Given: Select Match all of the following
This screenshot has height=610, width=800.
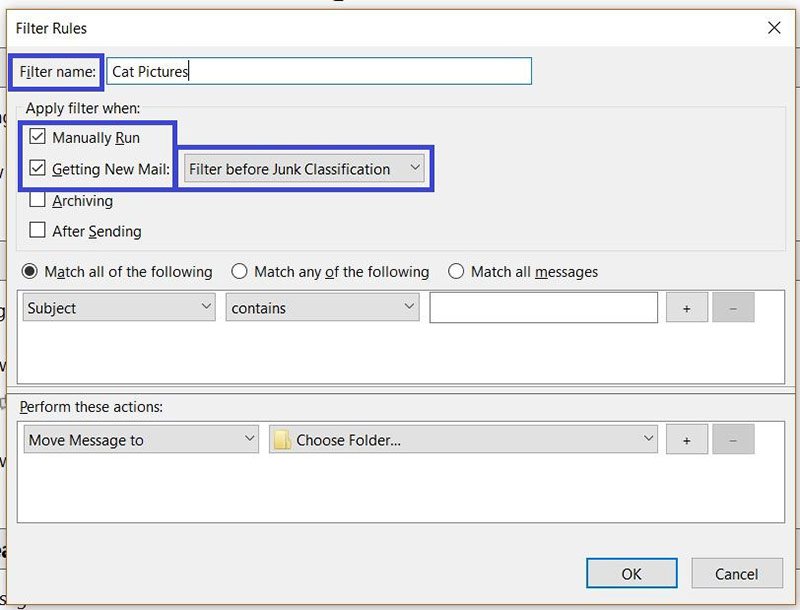Looking at the screenshot, I should coord(30,271).
